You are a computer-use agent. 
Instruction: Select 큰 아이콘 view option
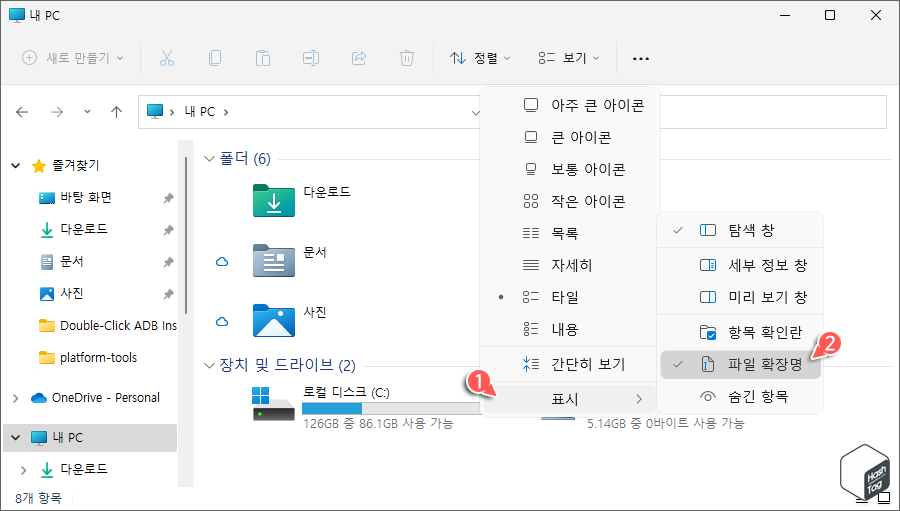[x=570, y=137]
